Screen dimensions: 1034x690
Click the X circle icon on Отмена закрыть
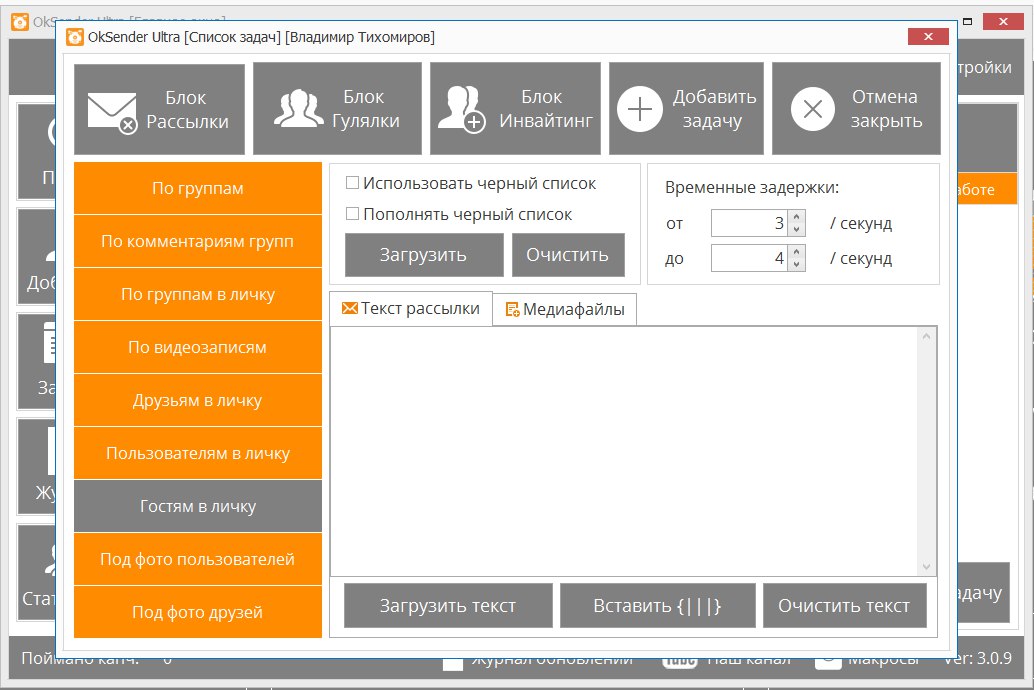(x=813, y=109)
